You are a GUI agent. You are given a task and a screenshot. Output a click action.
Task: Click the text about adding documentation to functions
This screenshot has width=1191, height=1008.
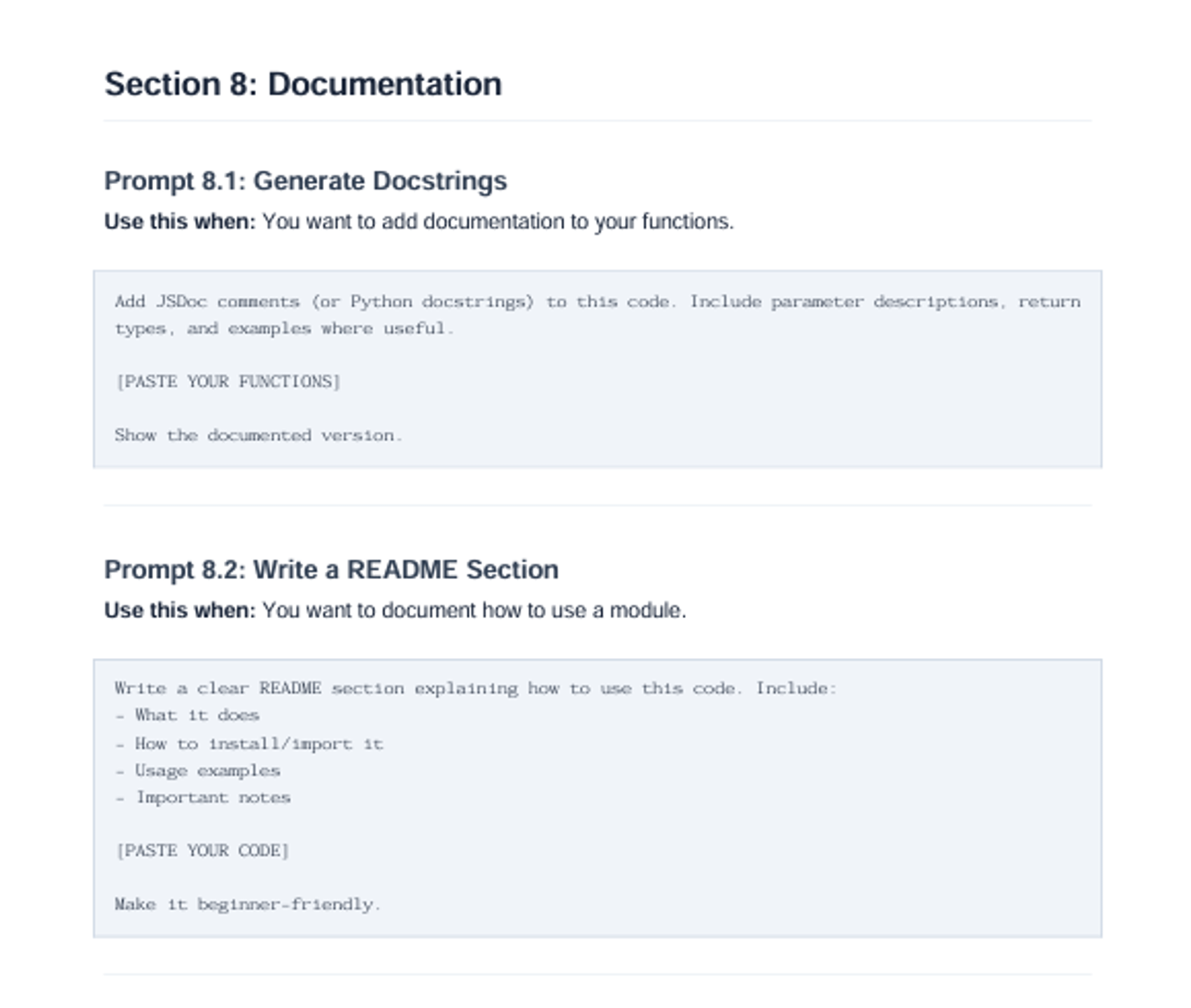point(498,222)
